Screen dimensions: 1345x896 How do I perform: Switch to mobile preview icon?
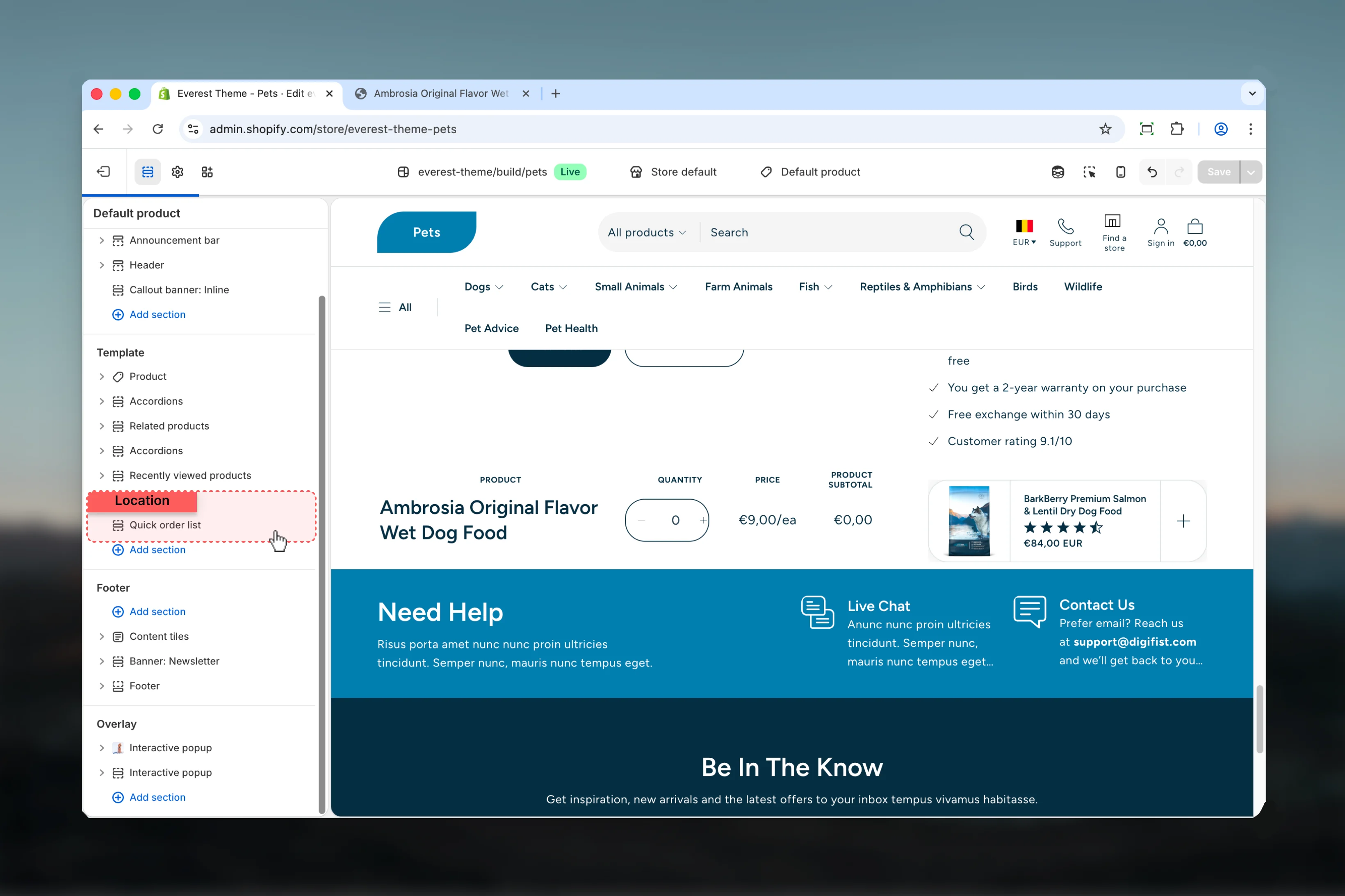click(x=1120, y=171)
